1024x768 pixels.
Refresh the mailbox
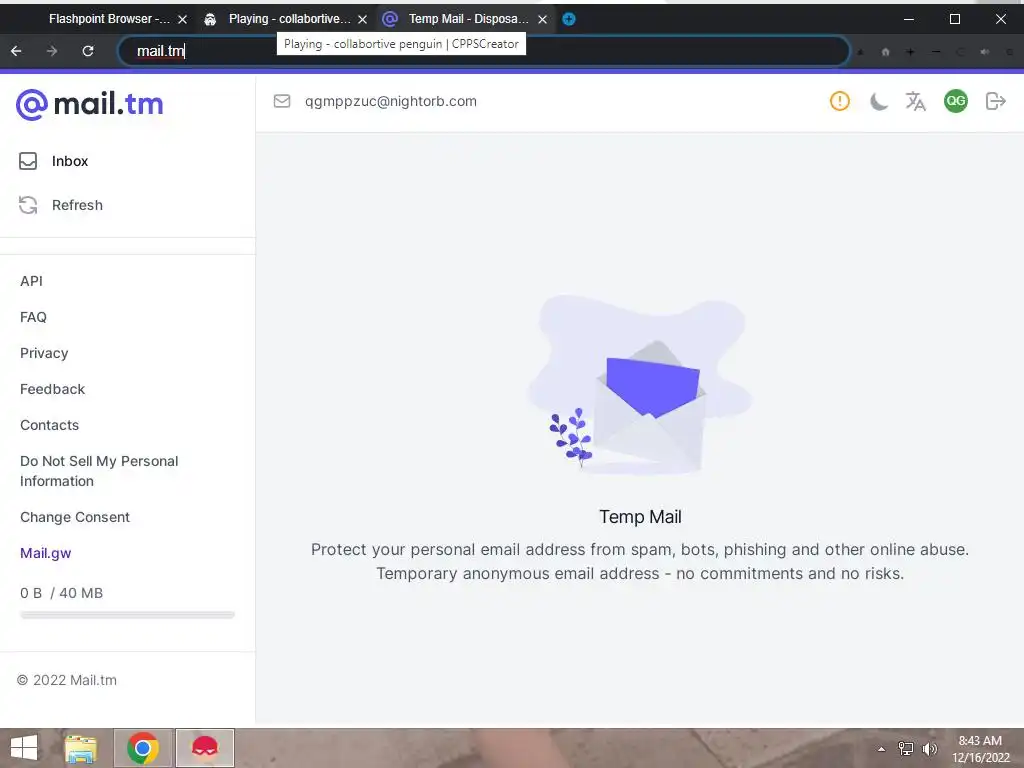[x=61, y=205]
